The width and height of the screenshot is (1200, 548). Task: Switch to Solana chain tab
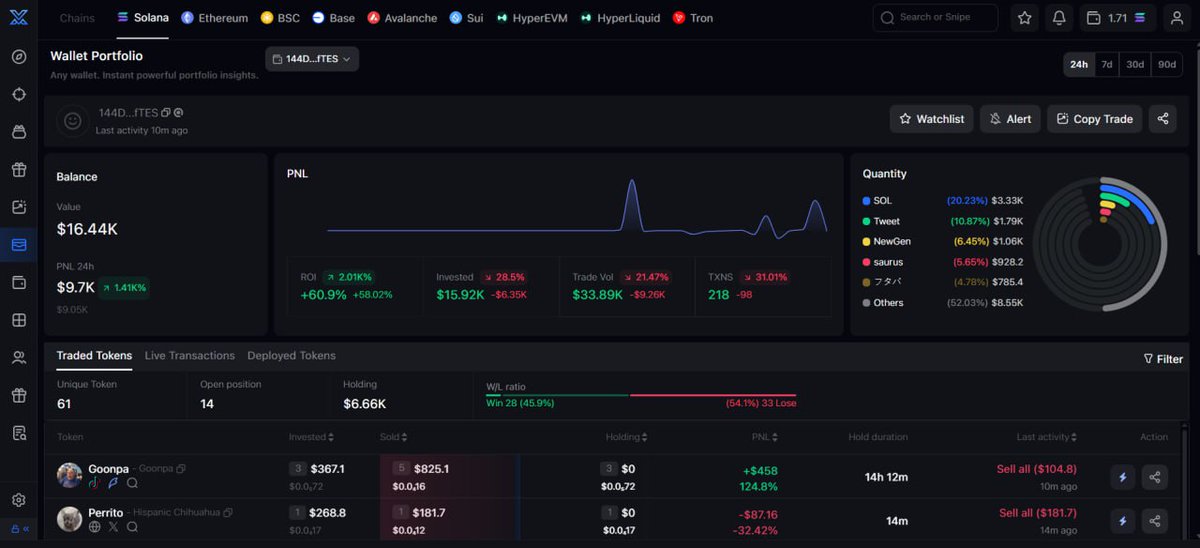pyautogui.click(x=143, y=18)
